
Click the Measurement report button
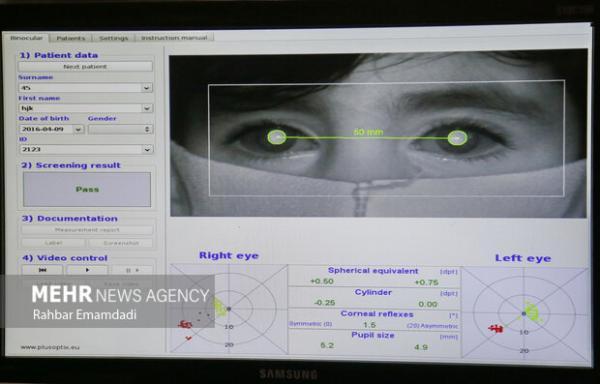pyautogui.click(x=87, y=230)
